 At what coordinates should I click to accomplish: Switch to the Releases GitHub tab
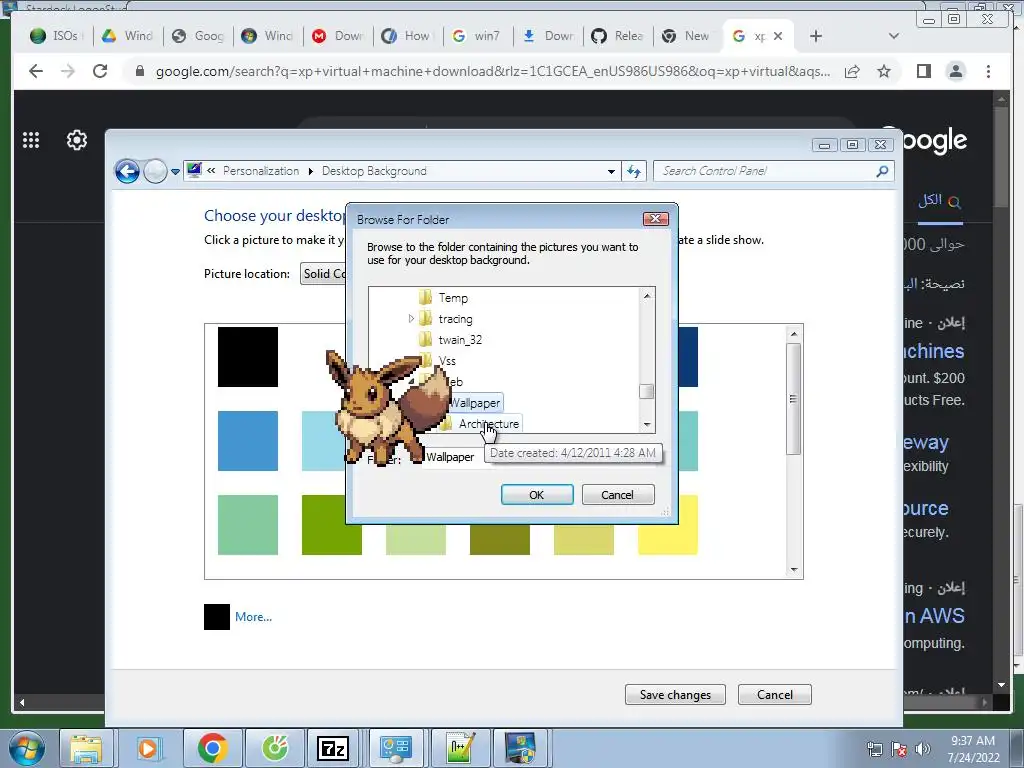pyautogui.click(x=618, y=36)
